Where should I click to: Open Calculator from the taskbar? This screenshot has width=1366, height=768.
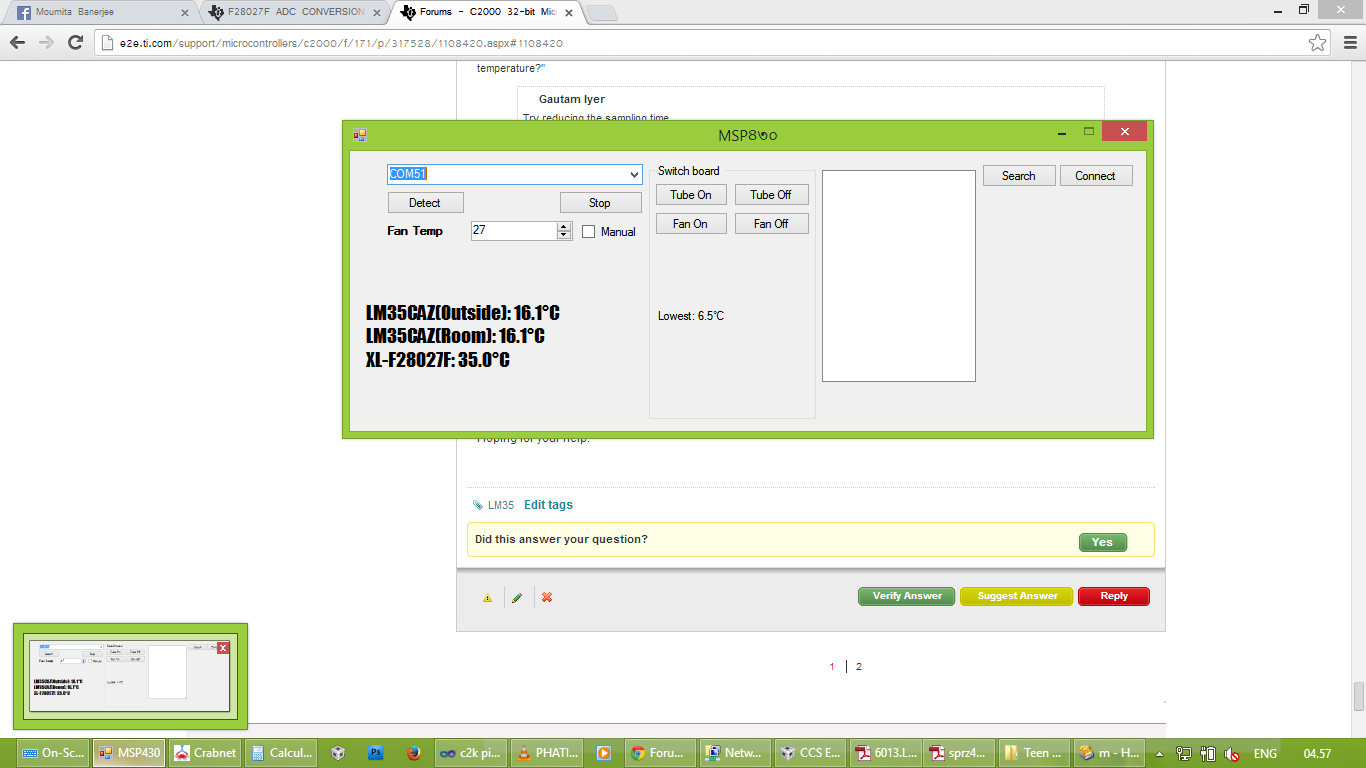point(282,753)
